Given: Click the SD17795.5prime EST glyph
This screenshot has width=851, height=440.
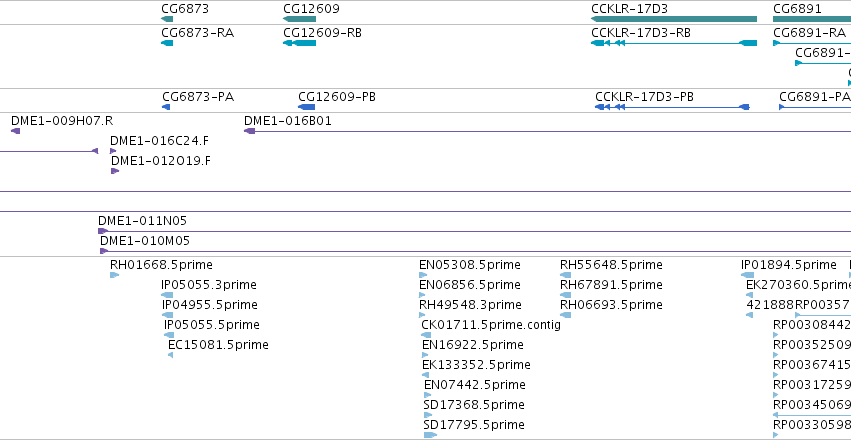Looking at the screenshot, I should coord(430,435).
